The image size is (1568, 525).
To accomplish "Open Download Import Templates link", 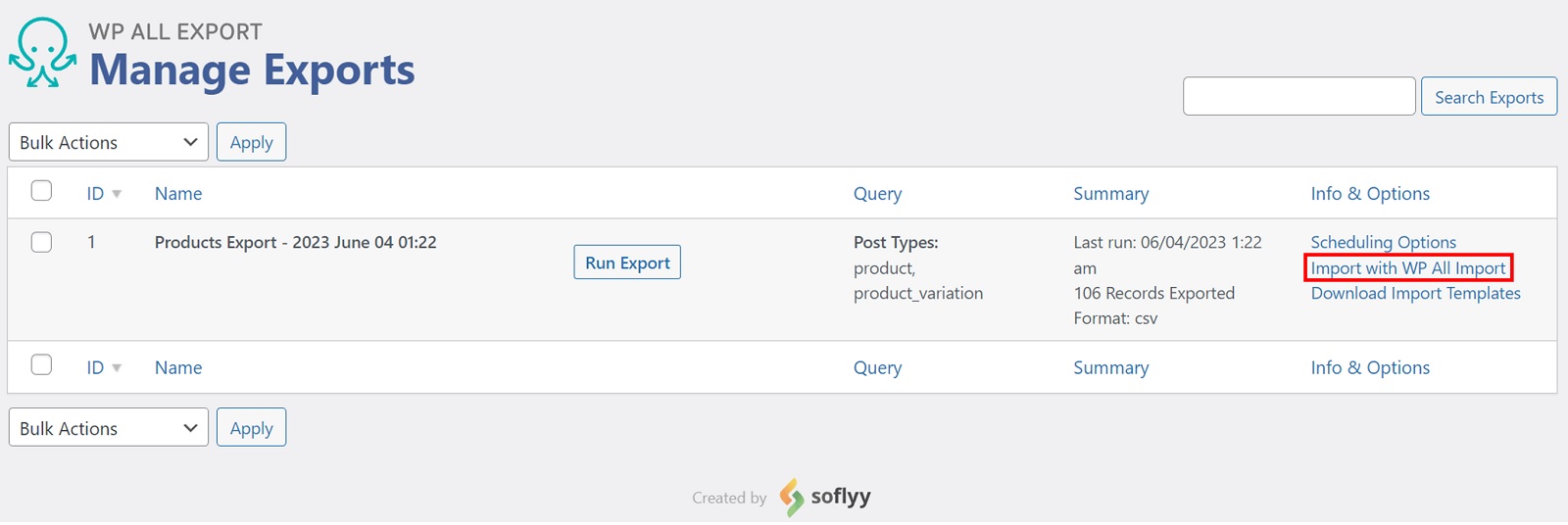I will click(1415, 294).
